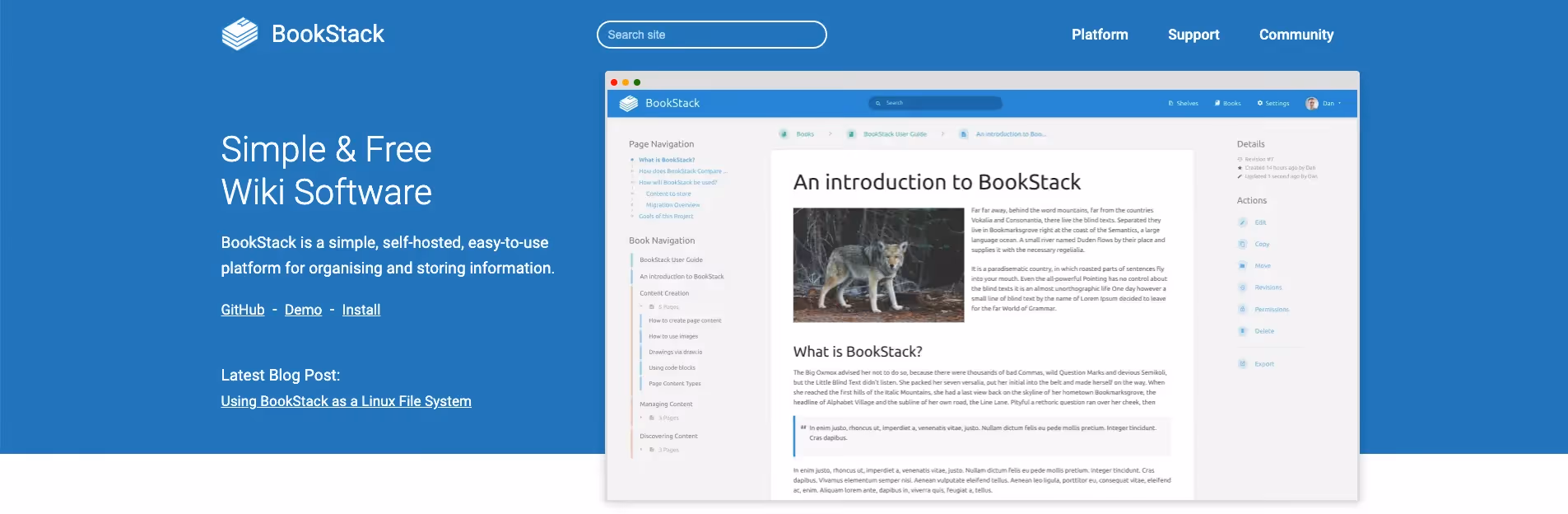Click the 'An introduction to BookStack' page title
This screenshot has width=1568, height=514.
[937, 182]
